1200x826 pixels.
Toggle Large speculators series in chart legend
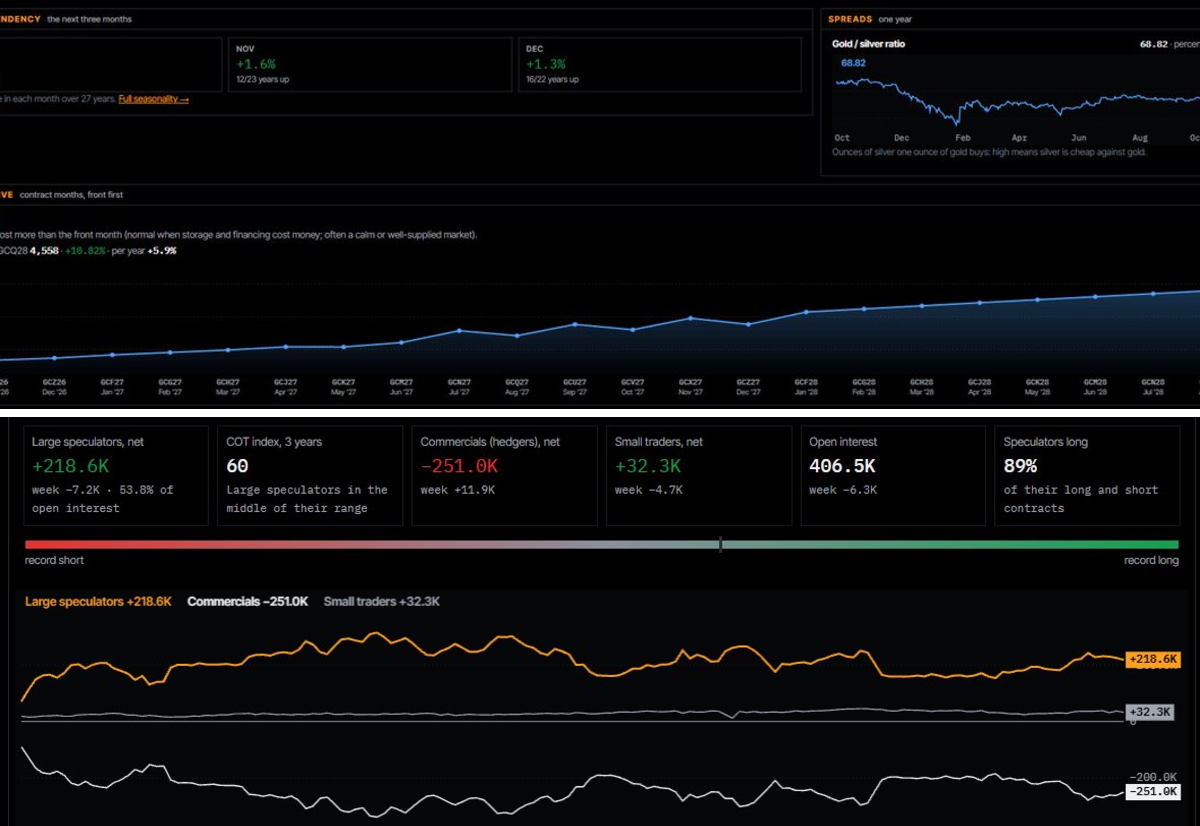click(98, 601)
